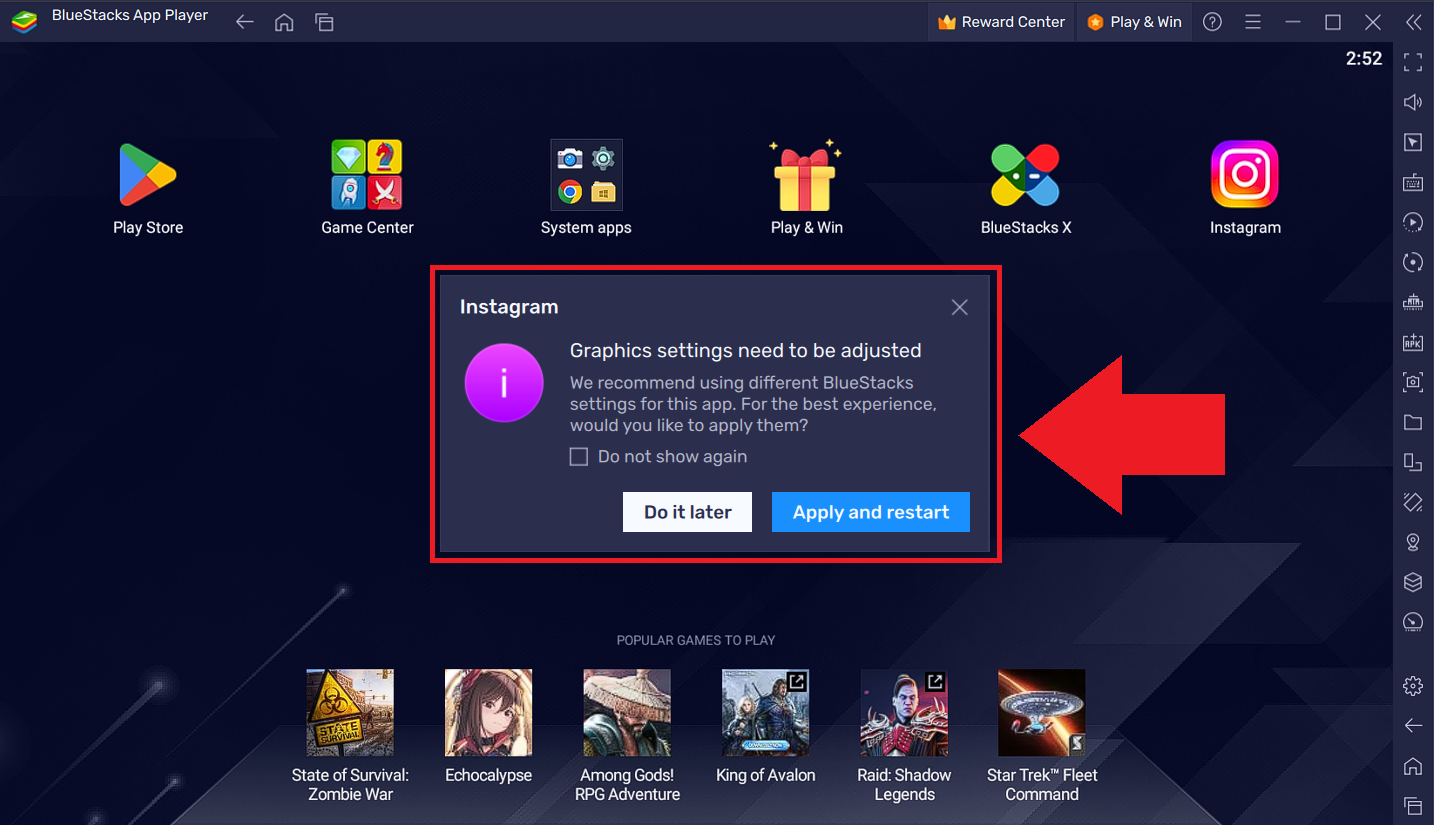Close the Instagram graphics dialog

click(x=960, y=307)
